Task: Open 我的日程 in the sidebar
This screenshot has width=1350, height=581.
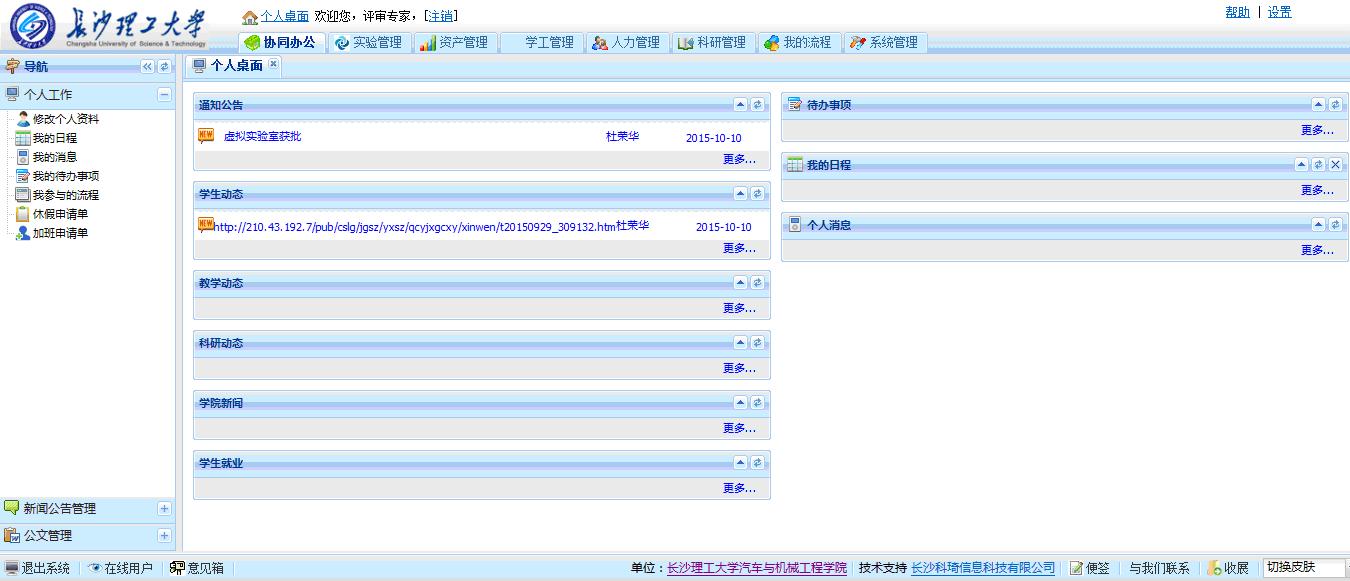Action: pos(54,138)
